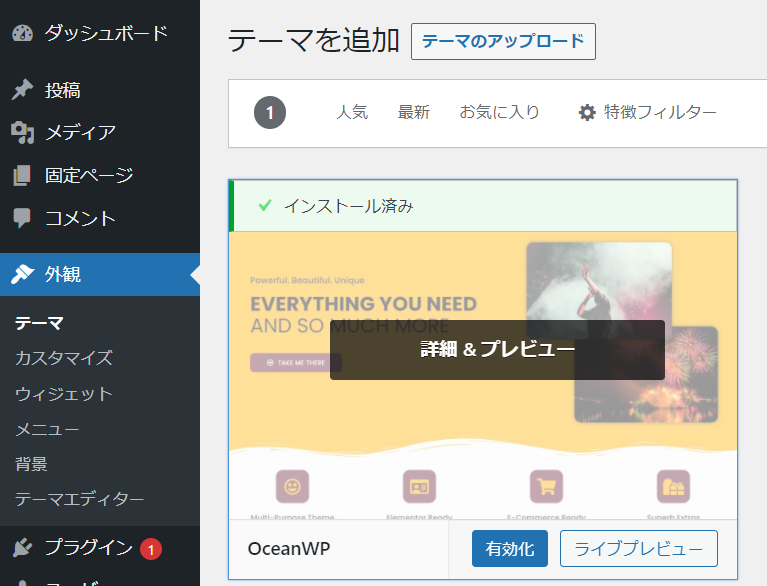Open the コメント menu
The width and height of the screenshot is (767, 586).
(100, 218)
